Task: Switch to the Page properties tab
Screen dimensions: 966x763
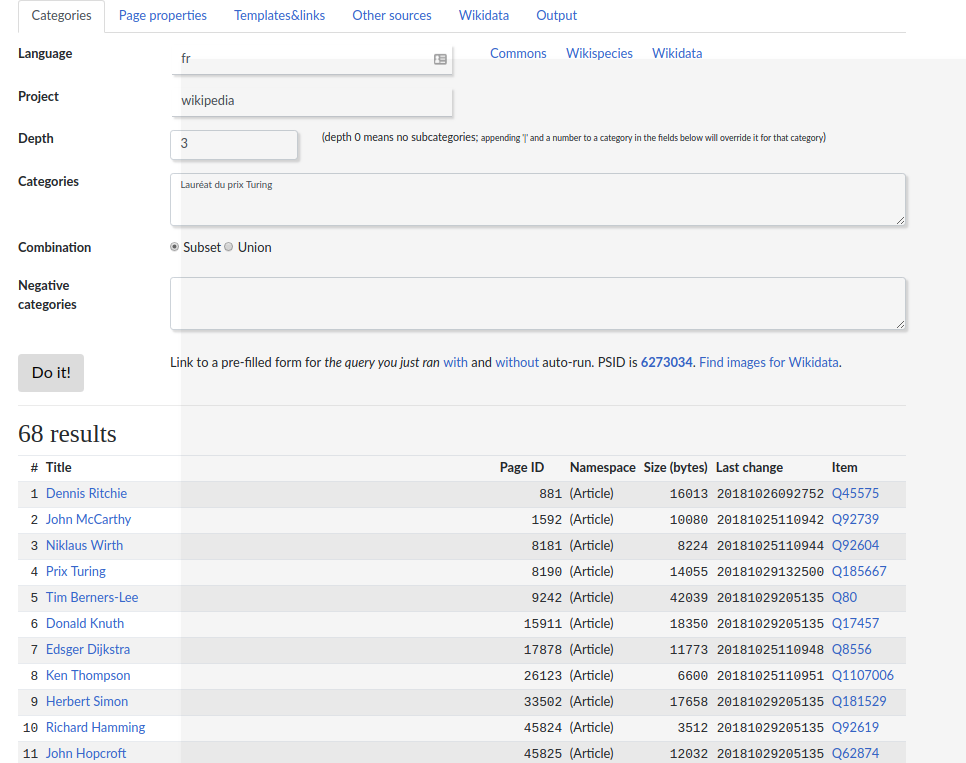Action: tap(163, 16)
